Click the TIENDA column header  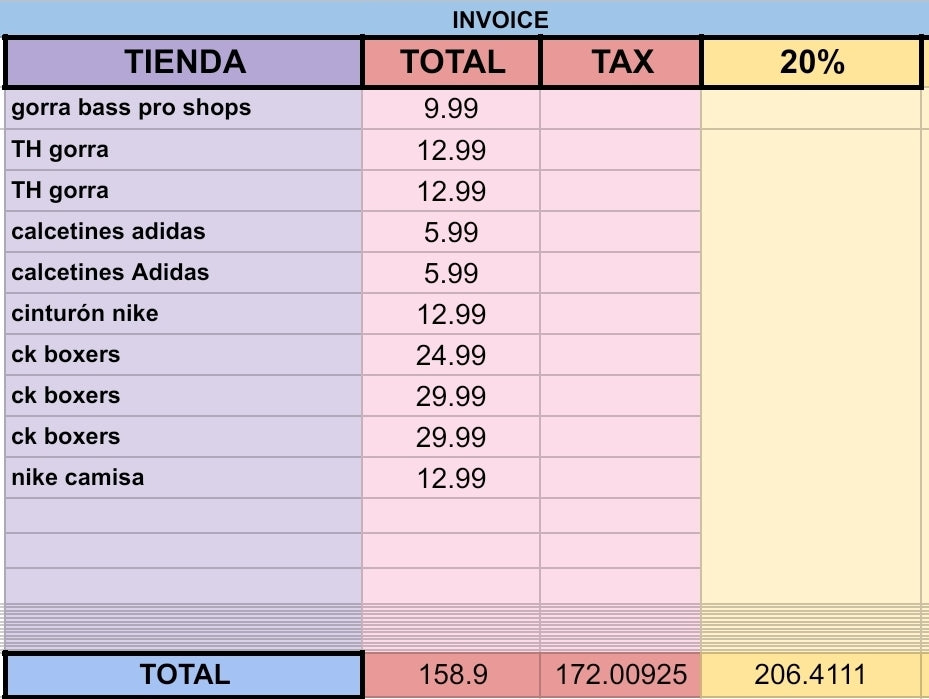(x=184, y=63)
